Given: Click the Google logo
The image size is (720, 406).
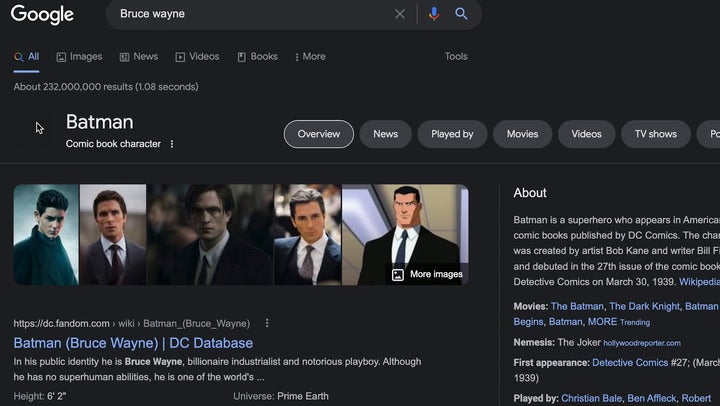Looking at the screenshot, I should (x=42, y=14).
